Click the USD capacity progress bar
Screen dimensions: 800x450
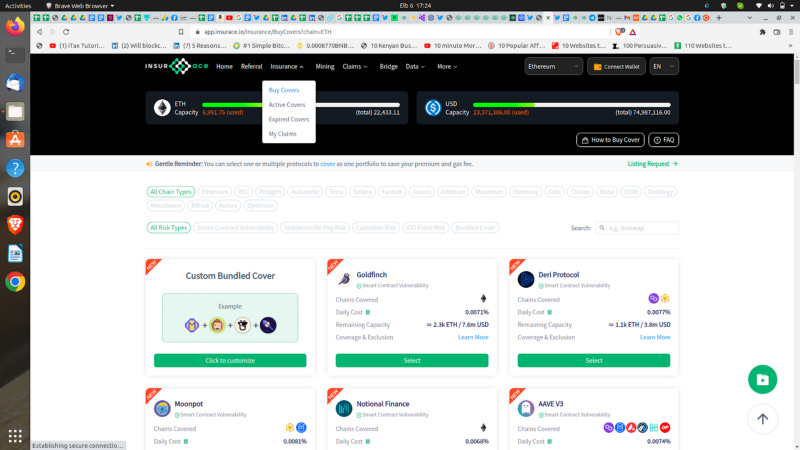pyautogui.click(x=571, y=105)
